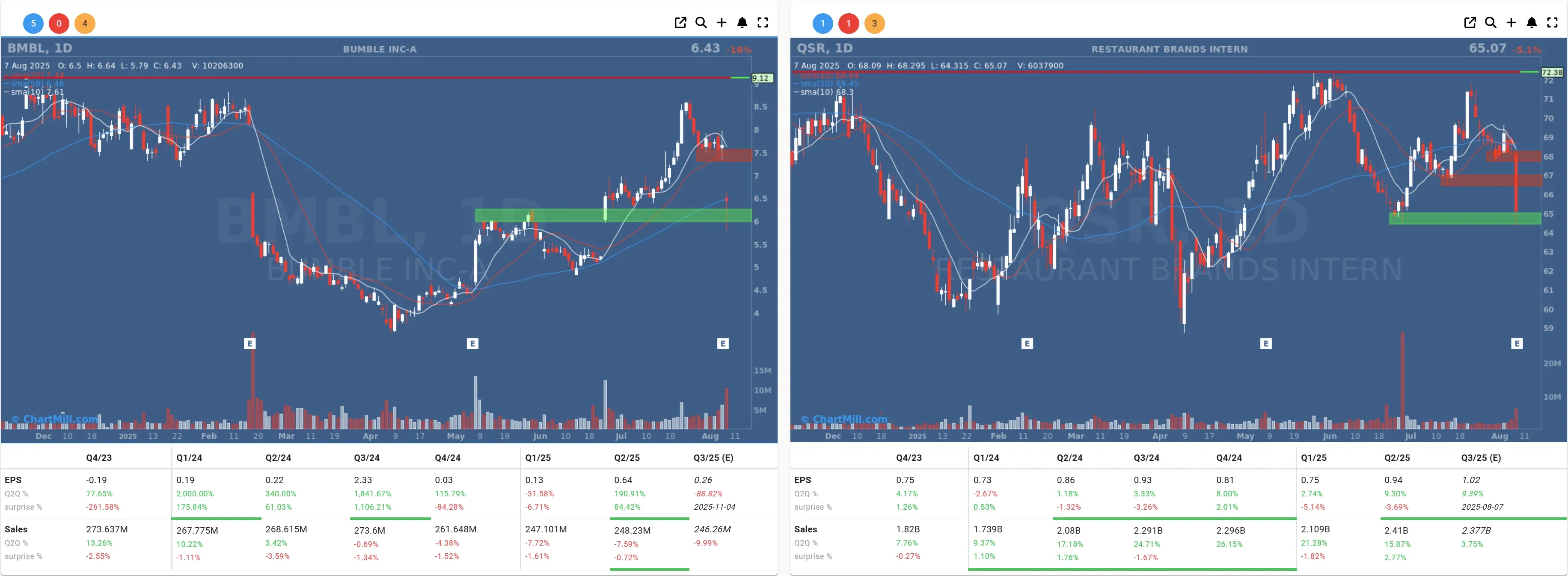Click BMBL Q4/23 sales value 273.637M
This screenshot has height=576, width=1568.
(107, 530)
